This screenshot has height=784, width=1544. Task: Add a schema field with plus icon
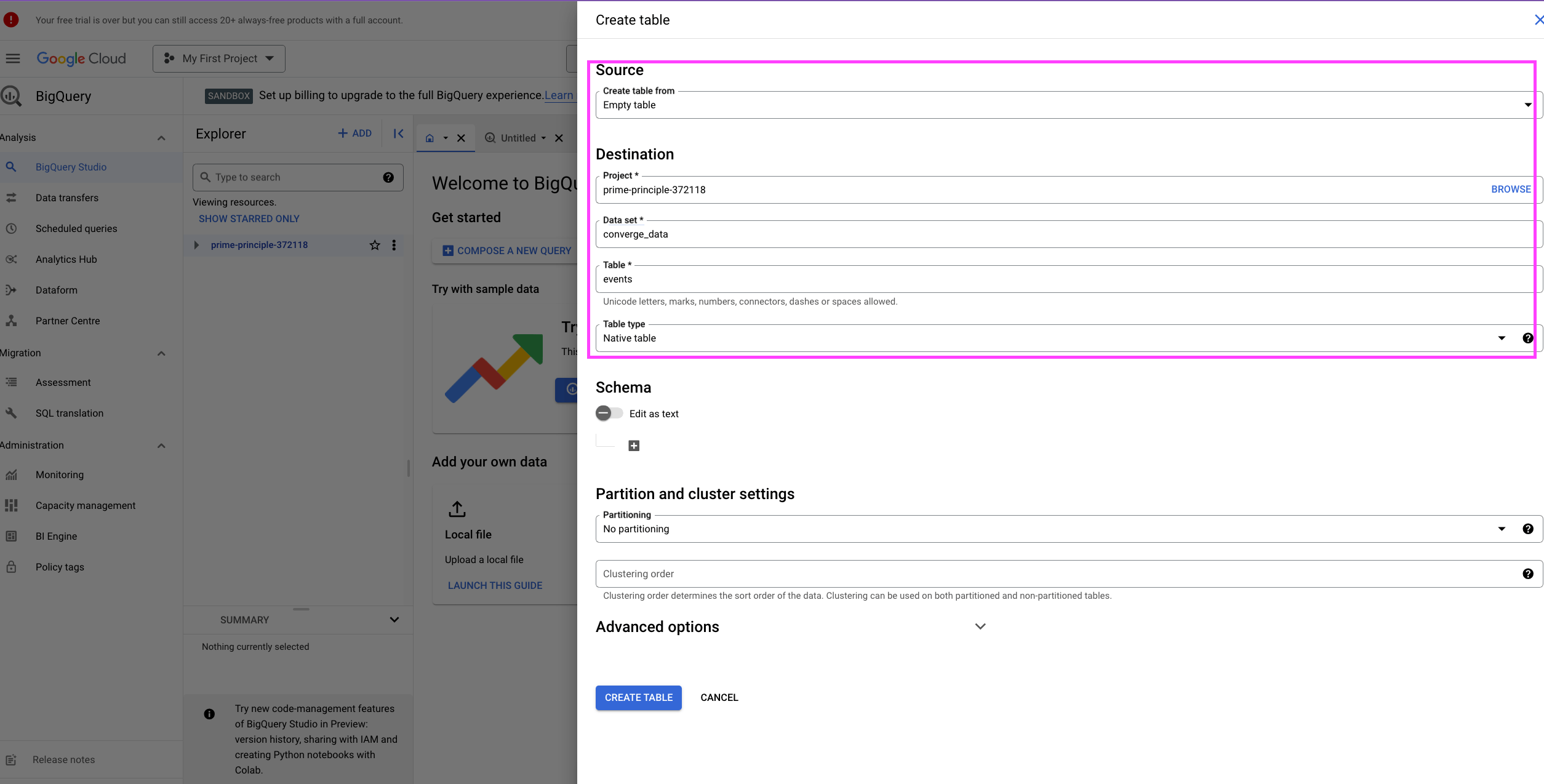click(634, 446)
